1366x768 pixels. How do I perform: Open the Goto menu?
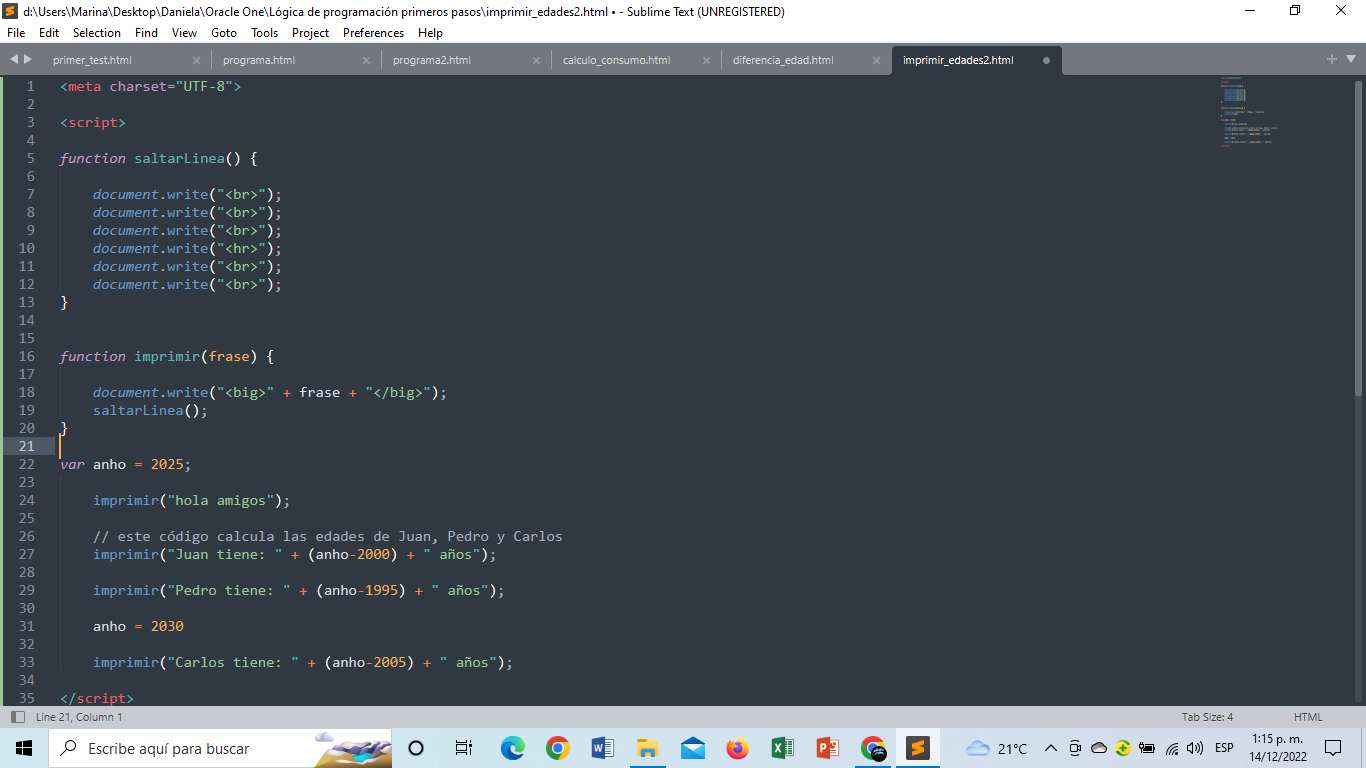point(224,32)
